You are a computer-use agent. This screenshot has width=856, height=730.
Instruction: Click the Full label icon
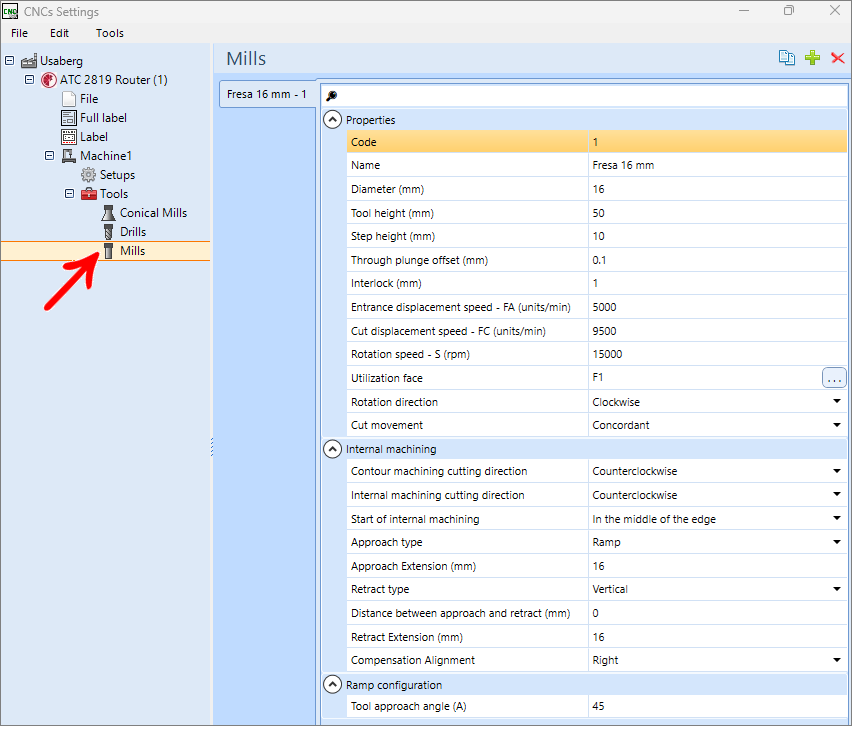[69, 118]
